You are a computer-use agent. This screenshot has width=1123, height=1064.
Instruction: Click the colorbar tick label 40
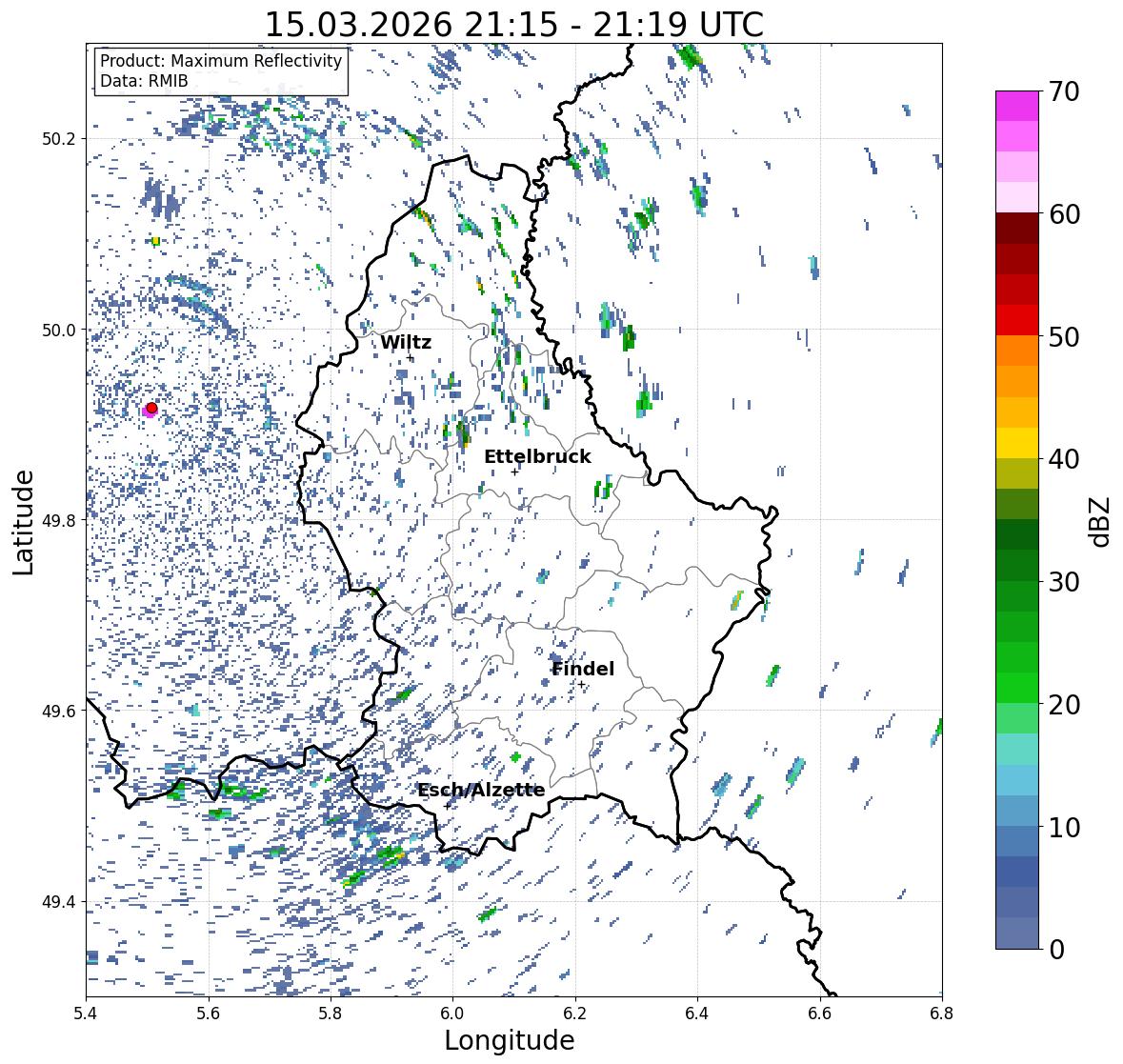click(x=1064, y=459)
